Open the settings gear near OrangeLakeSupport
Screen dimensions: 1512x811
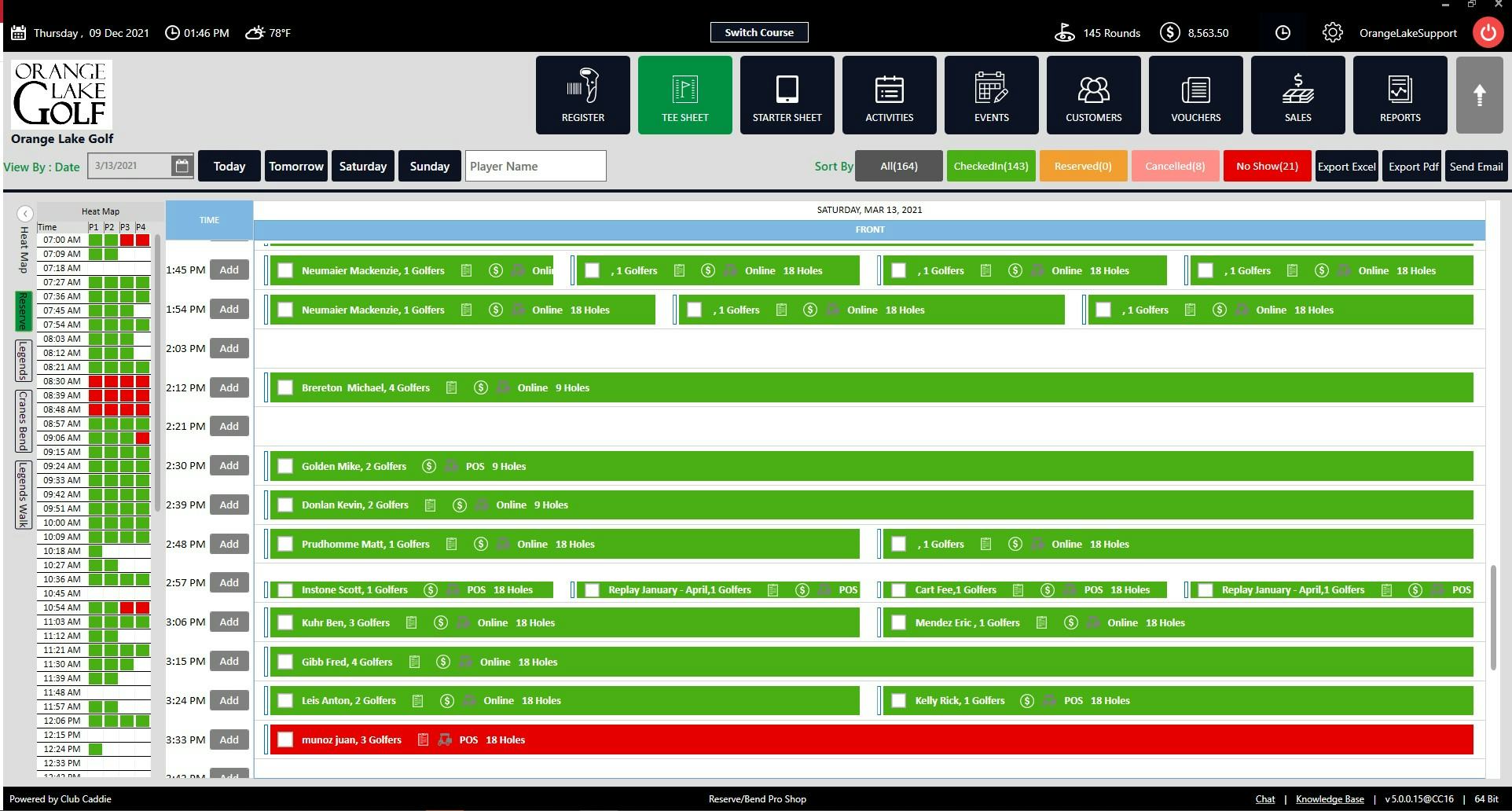[1332, 32]
